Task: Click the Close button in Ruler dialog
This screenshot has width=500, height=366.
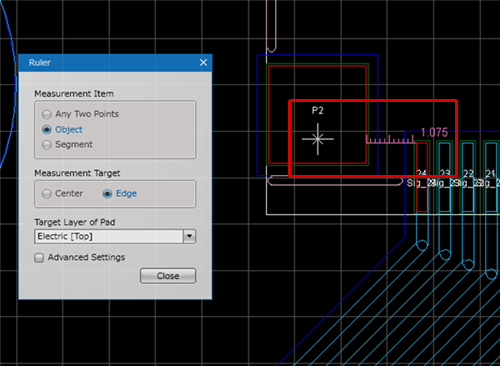Action: pyautogui.click(x=168, y=276)
